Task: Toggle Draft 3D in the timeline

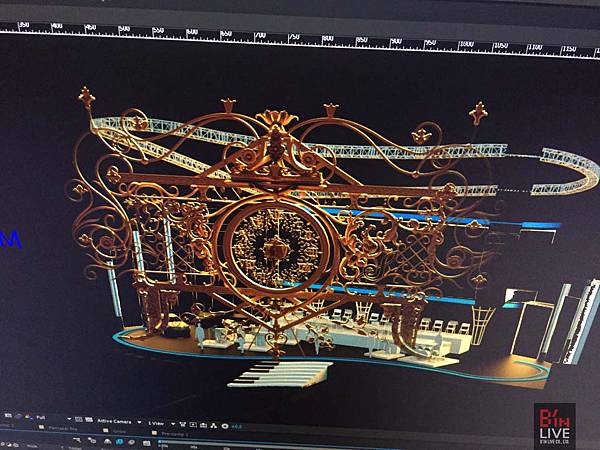Action: 92,440
